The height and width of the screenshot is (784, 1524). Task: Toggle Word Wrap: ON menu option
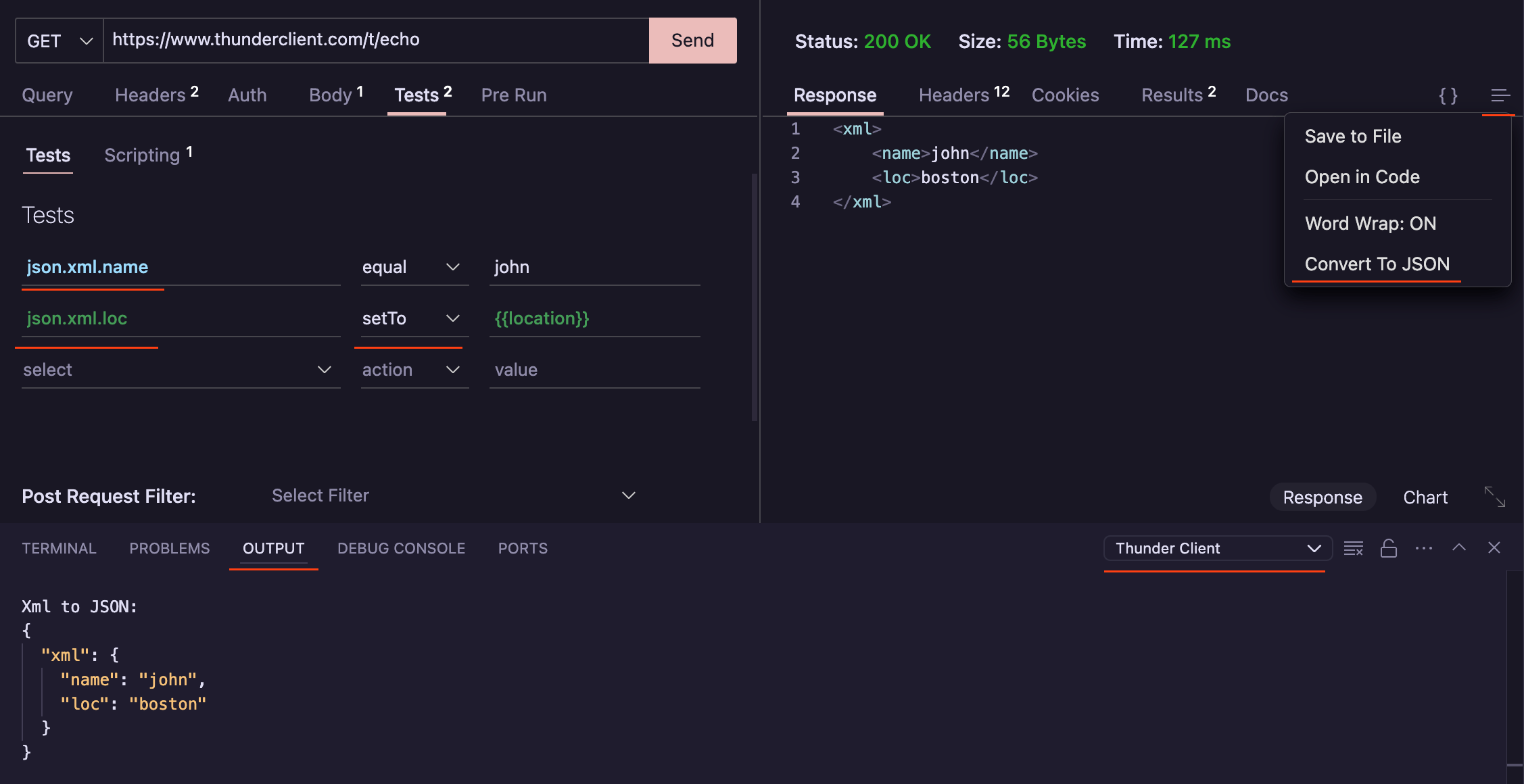point(1370,224)
